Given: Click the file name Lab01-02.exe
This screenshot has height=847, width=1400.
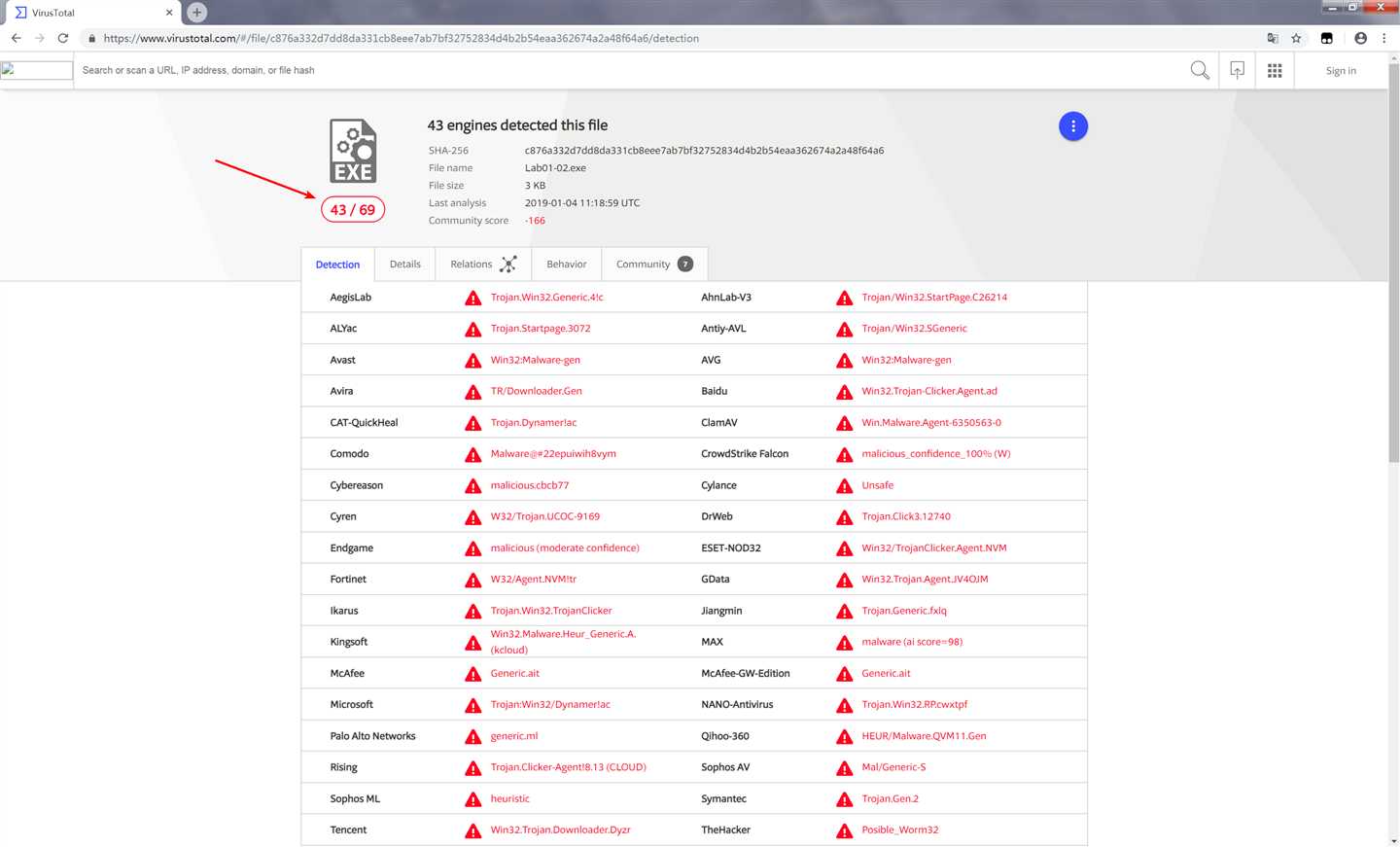Looking at the screenshot, I should (555, 168).
